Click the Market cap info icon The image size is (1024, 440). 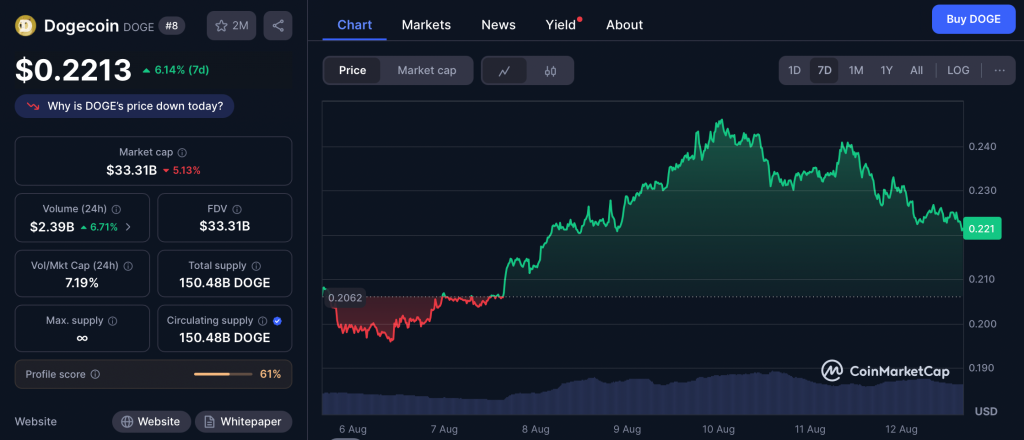click(x=181, y=152)
